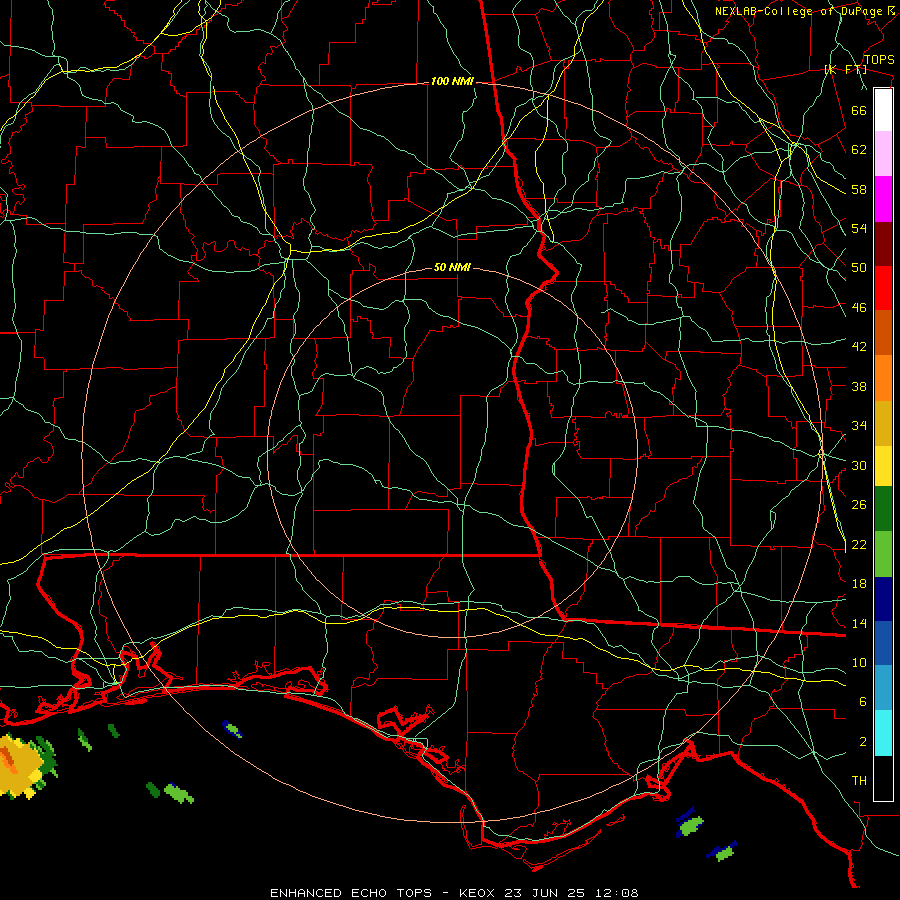Pick the light green legend swatch
The image size is (900, 900).
pyautogui.click(x=883, y=554)
